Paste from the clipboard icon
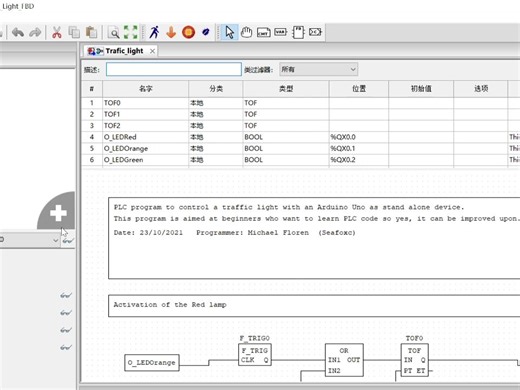The height and width of the screenshot is (390, 520). 91,32
